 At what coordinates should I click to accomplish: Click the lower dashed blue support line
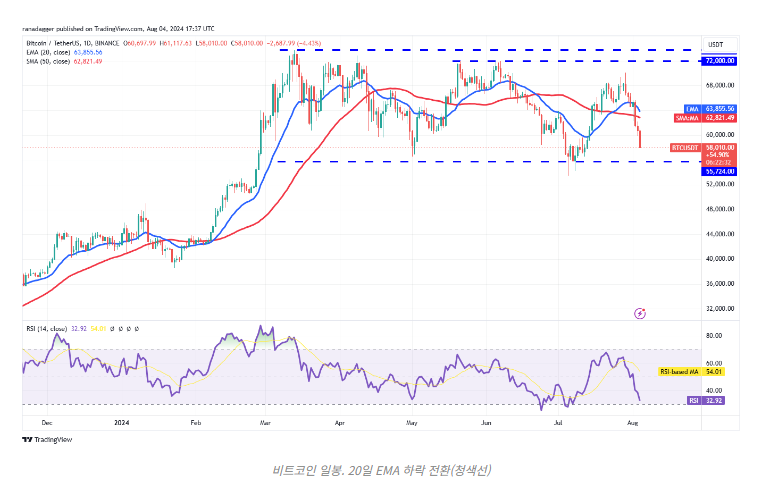pos(450,161)
